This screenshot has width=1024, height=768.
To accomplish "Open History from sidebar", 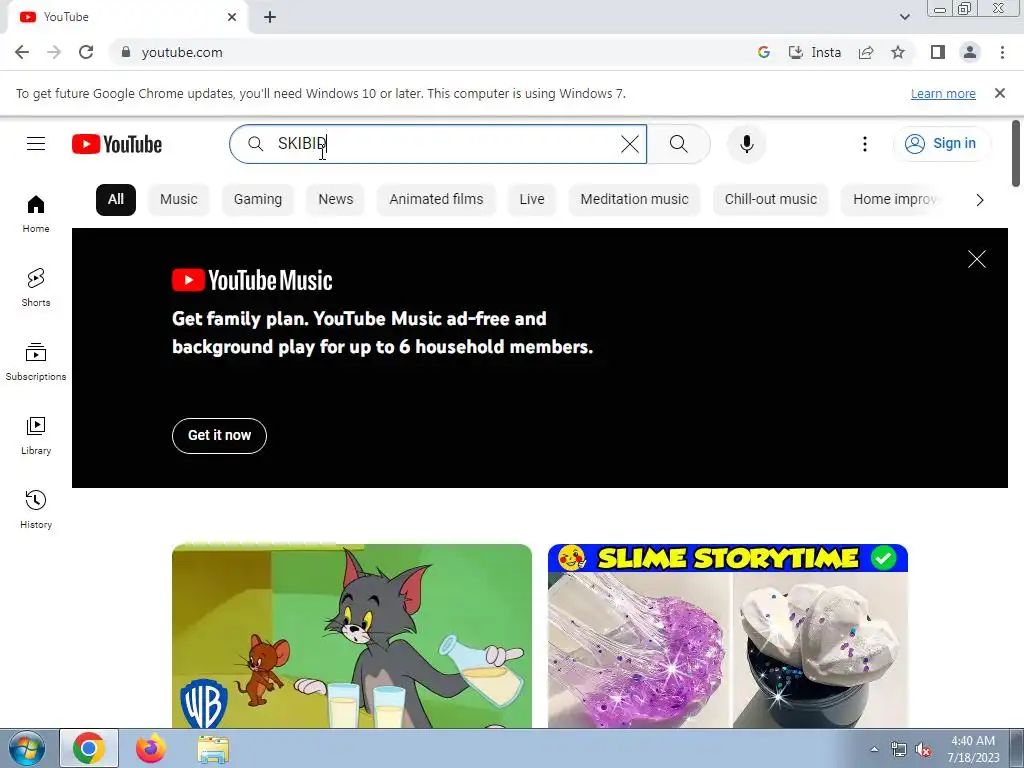I will 36,509.
